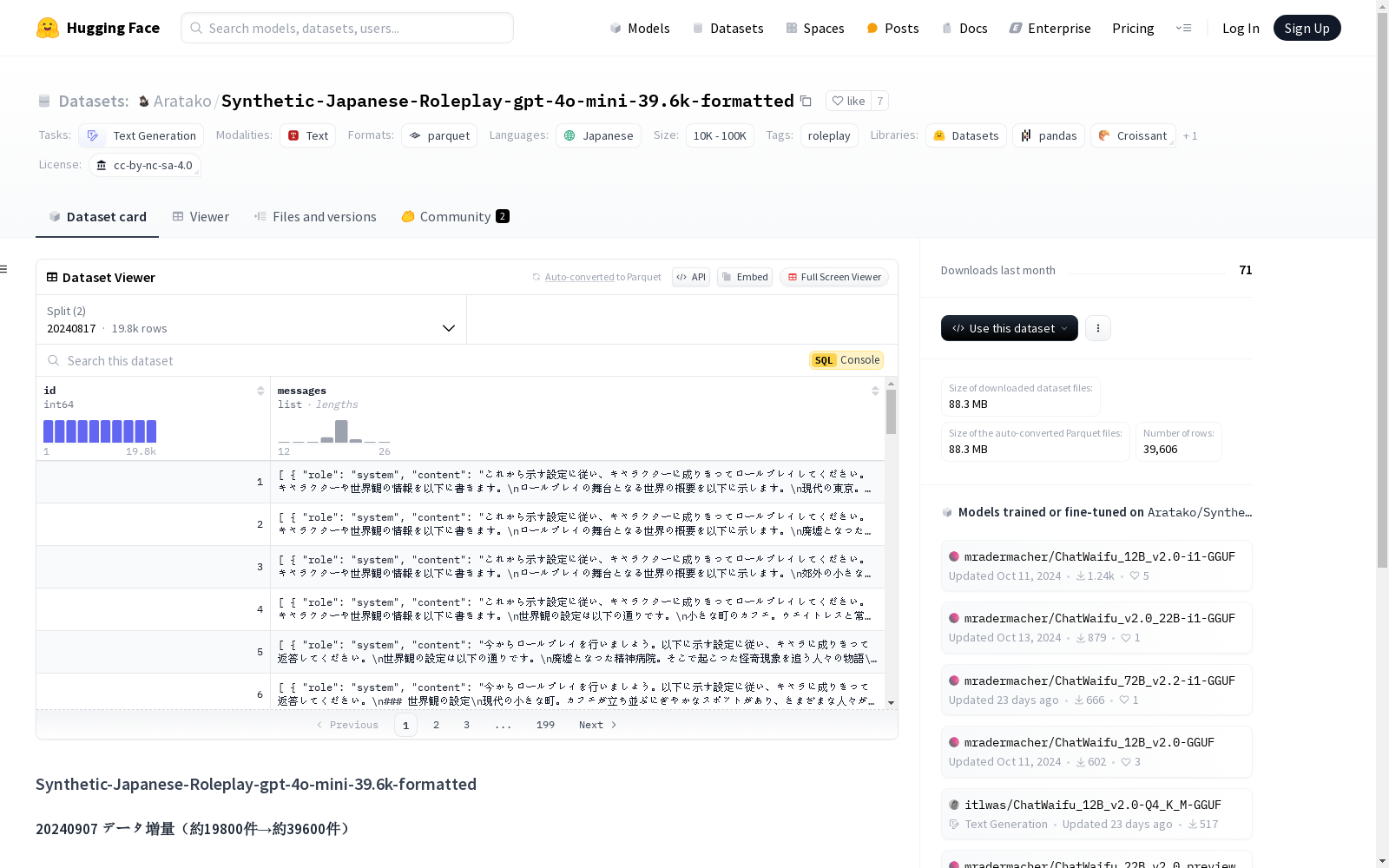The height and width of the screenshot is (868, 1389).
Task: Open the left sidebar hamburger menu
Action: click(x=3, y=269)
